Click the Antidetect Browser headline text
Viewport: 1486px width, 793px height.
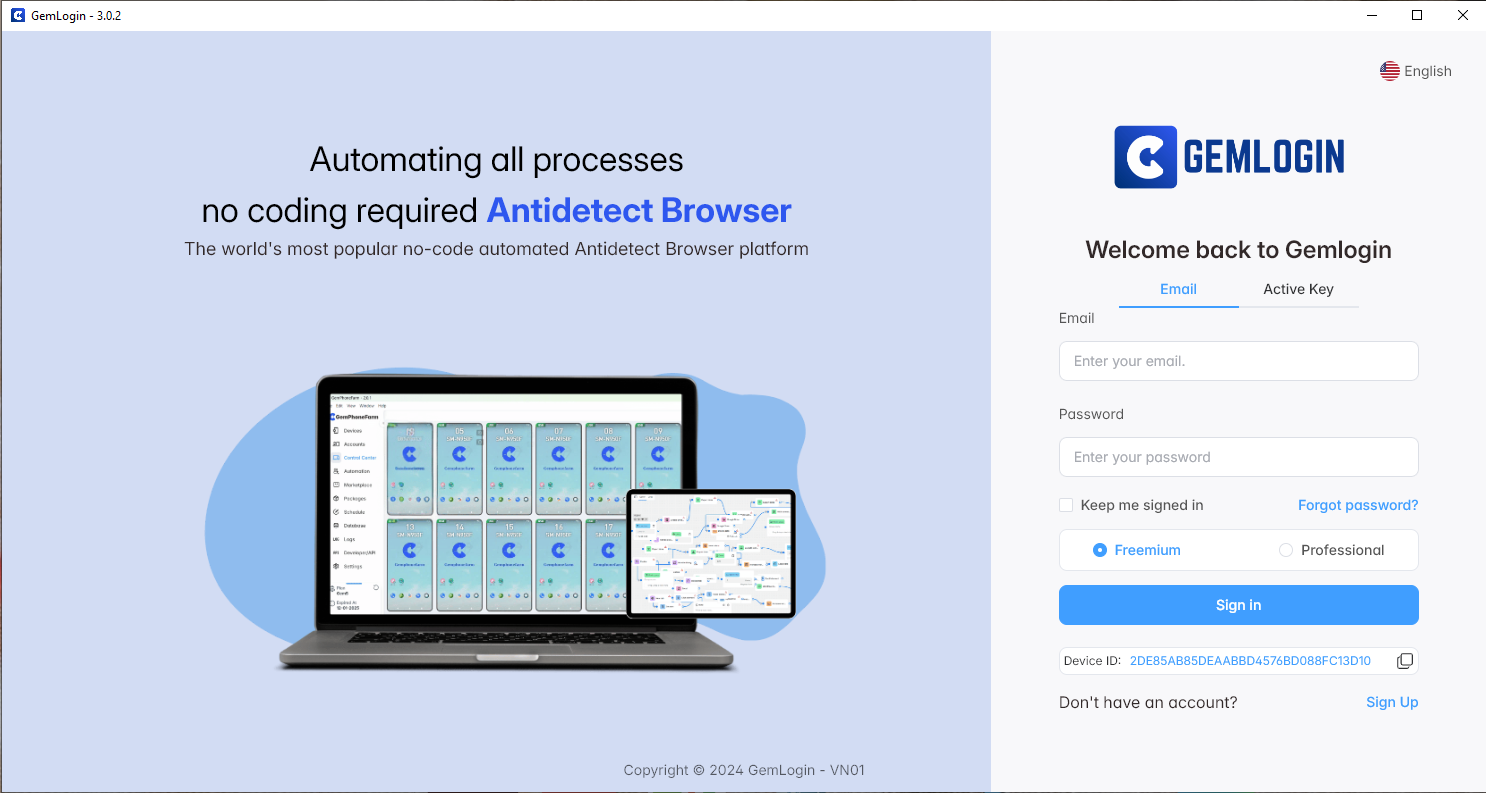click(639, 210)
